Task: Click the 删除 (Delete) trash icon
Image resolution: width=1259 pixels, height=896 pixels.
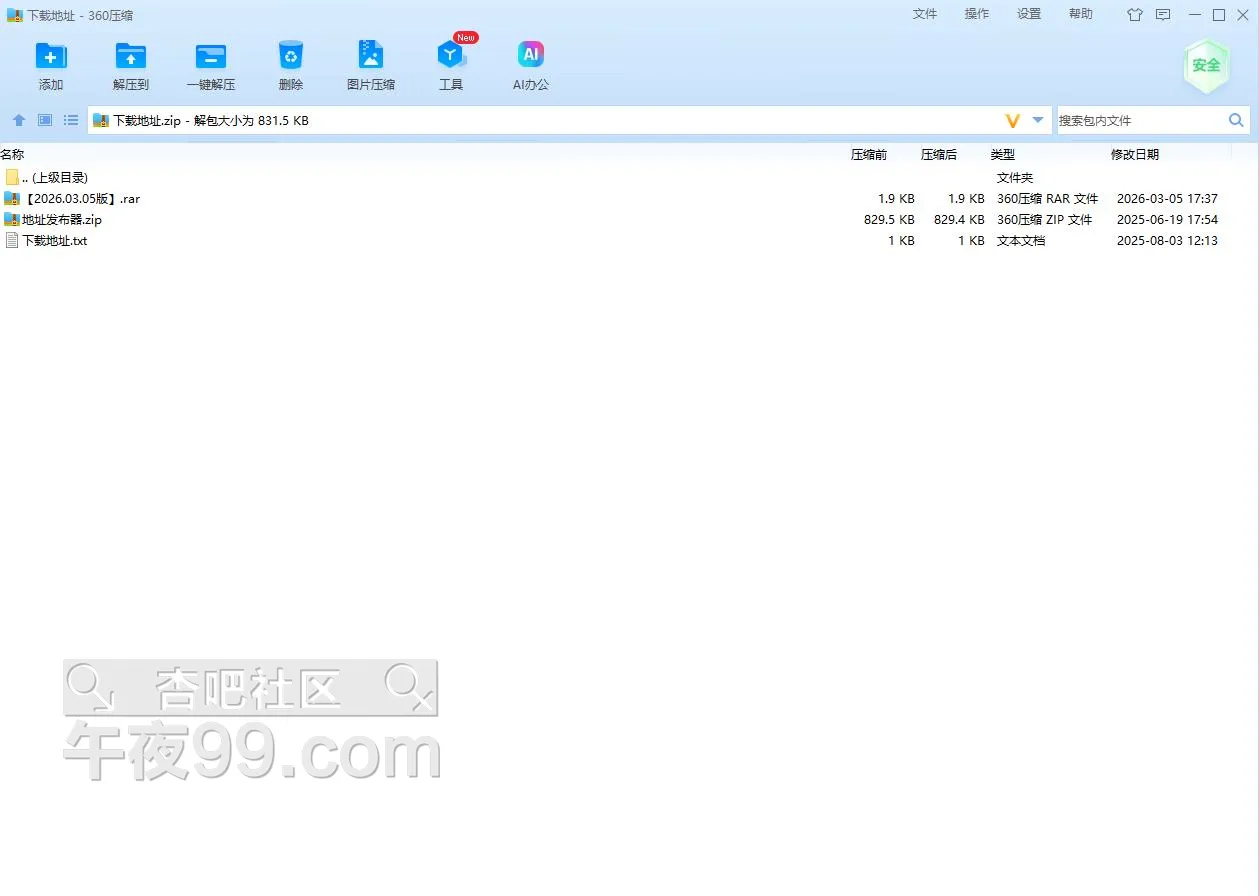Action: coord(291,57)
